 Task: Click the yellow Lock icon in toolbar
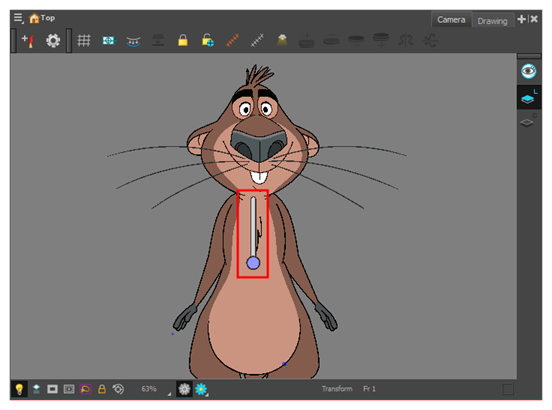coord(183,40)
